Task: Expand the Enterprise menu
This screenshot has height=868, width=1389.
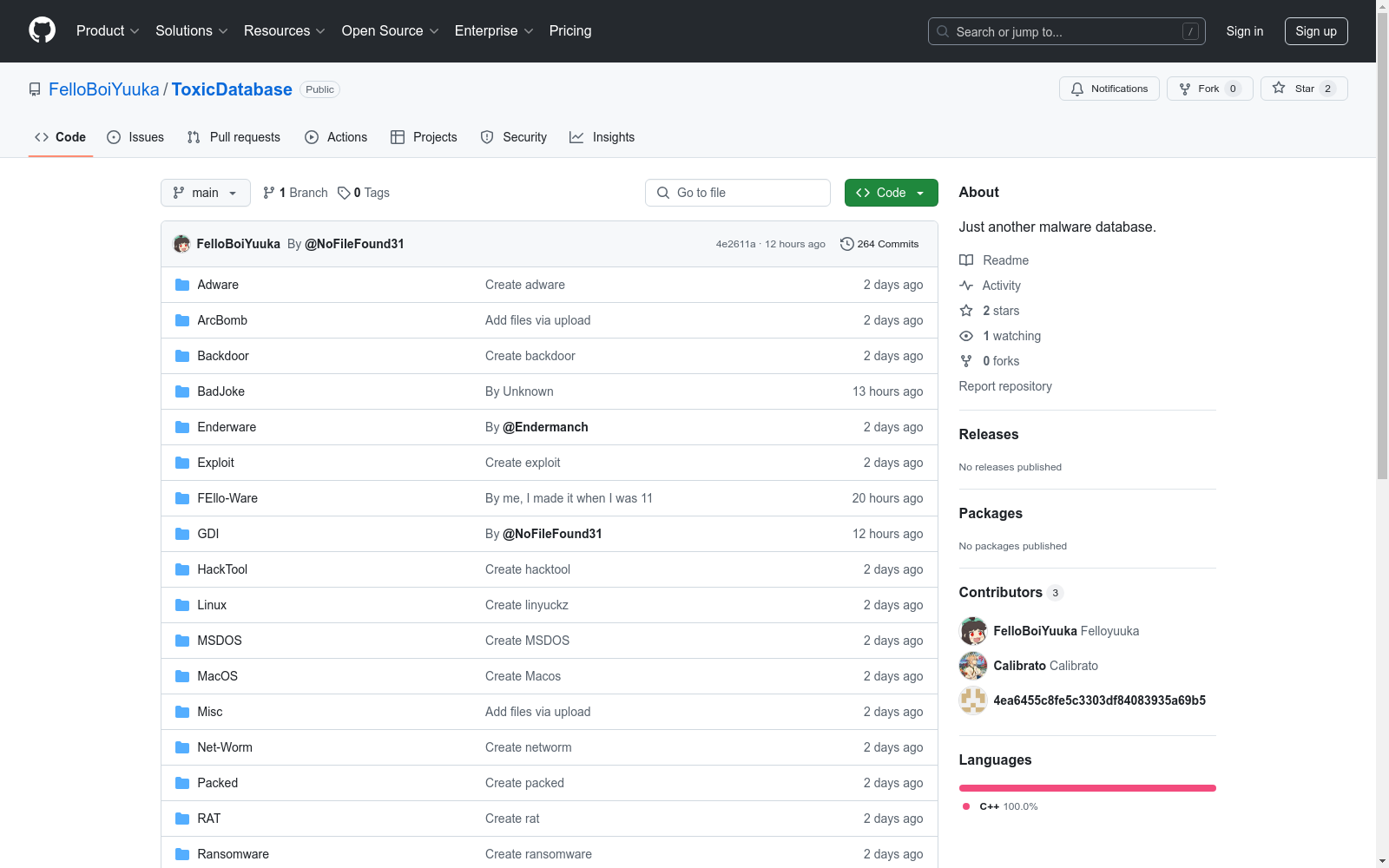Action: pos(494,30)
